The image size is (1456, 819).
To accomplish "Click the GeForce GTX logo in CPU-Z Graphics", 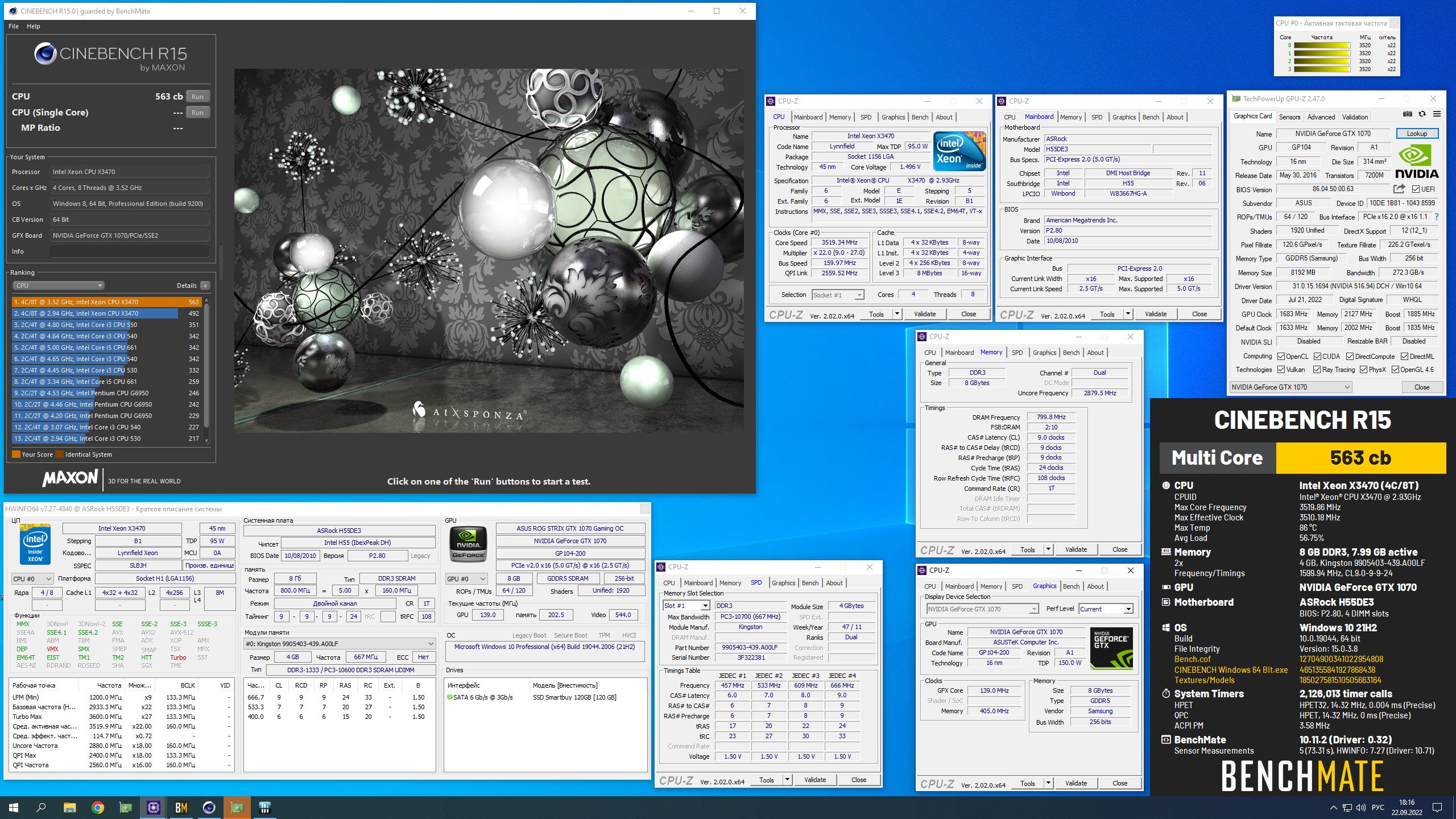I will (1111, 648).
